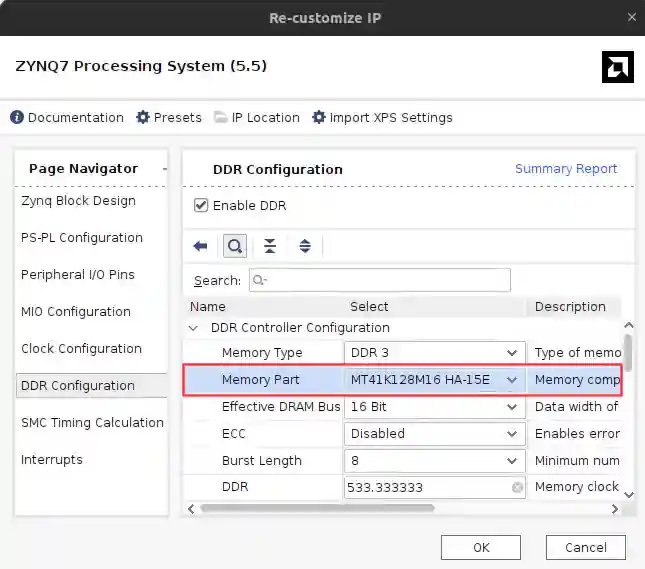Image resolution: width=645 pixels, height=569 pixels.
Task: Go to PS-PL Configuration page
Action: pyautogui.click(x=82, y=237)
